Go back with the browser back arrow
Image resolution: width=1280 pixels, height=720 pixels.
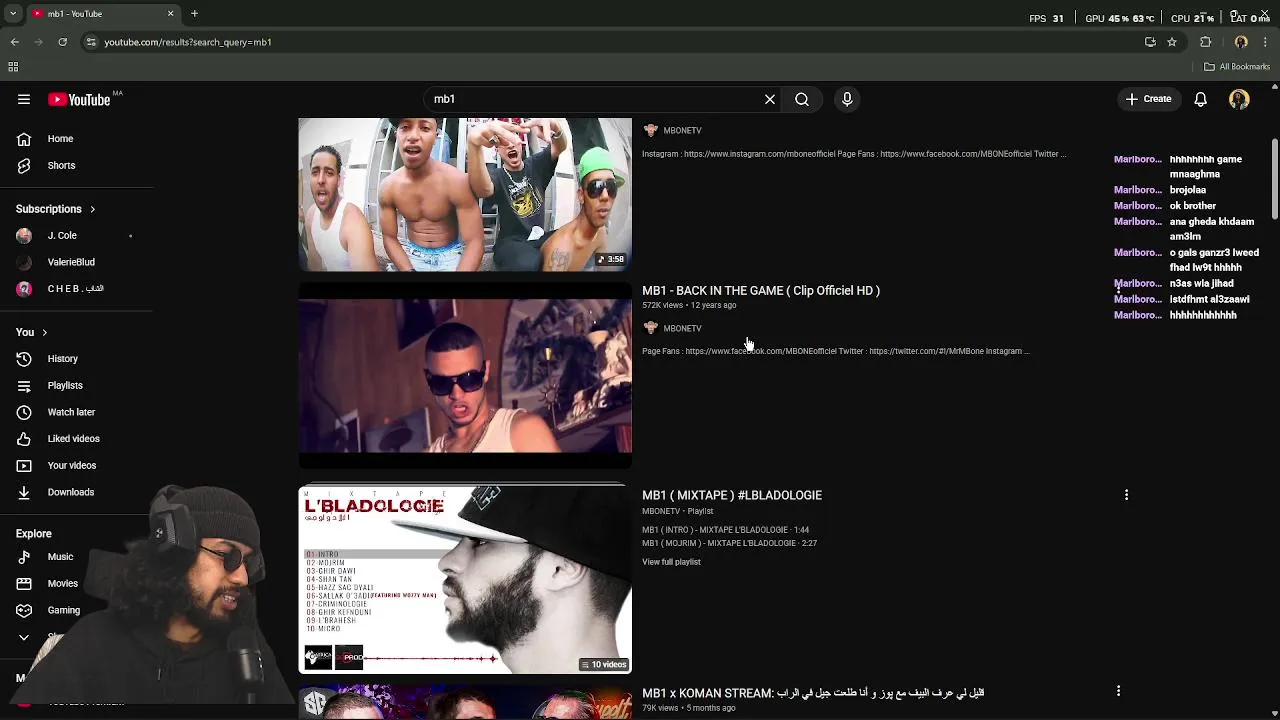pyautogui.click(x=15, y=42)
